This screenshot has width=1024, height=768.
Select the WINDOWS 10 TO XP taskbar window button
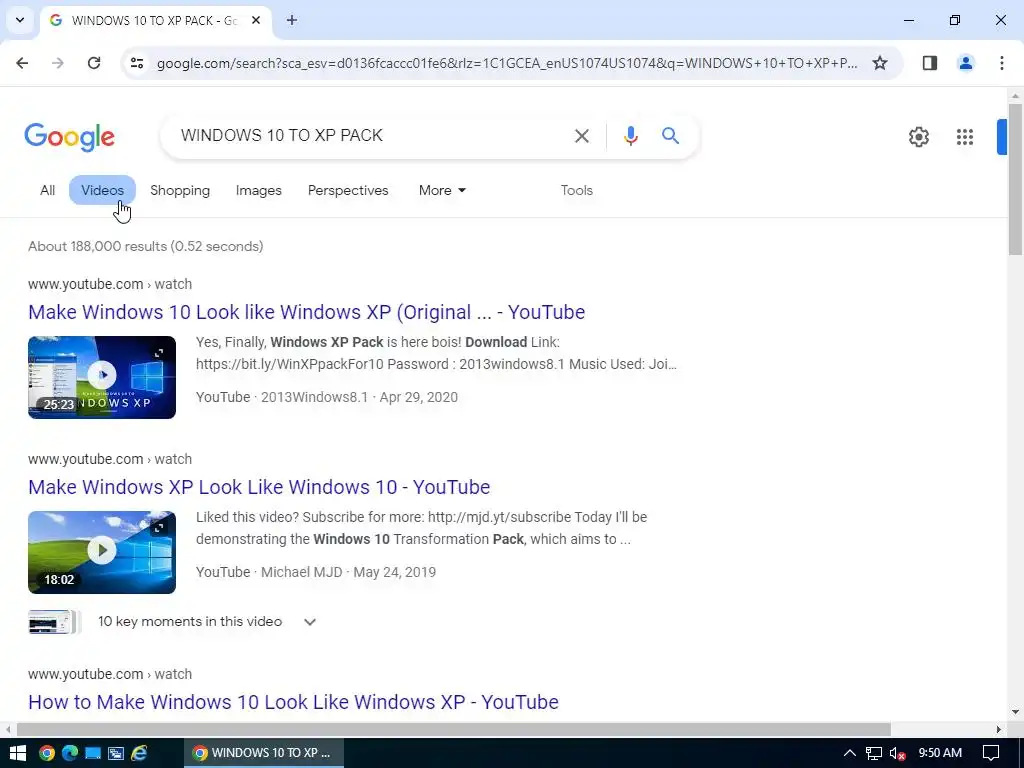point(263,753)
